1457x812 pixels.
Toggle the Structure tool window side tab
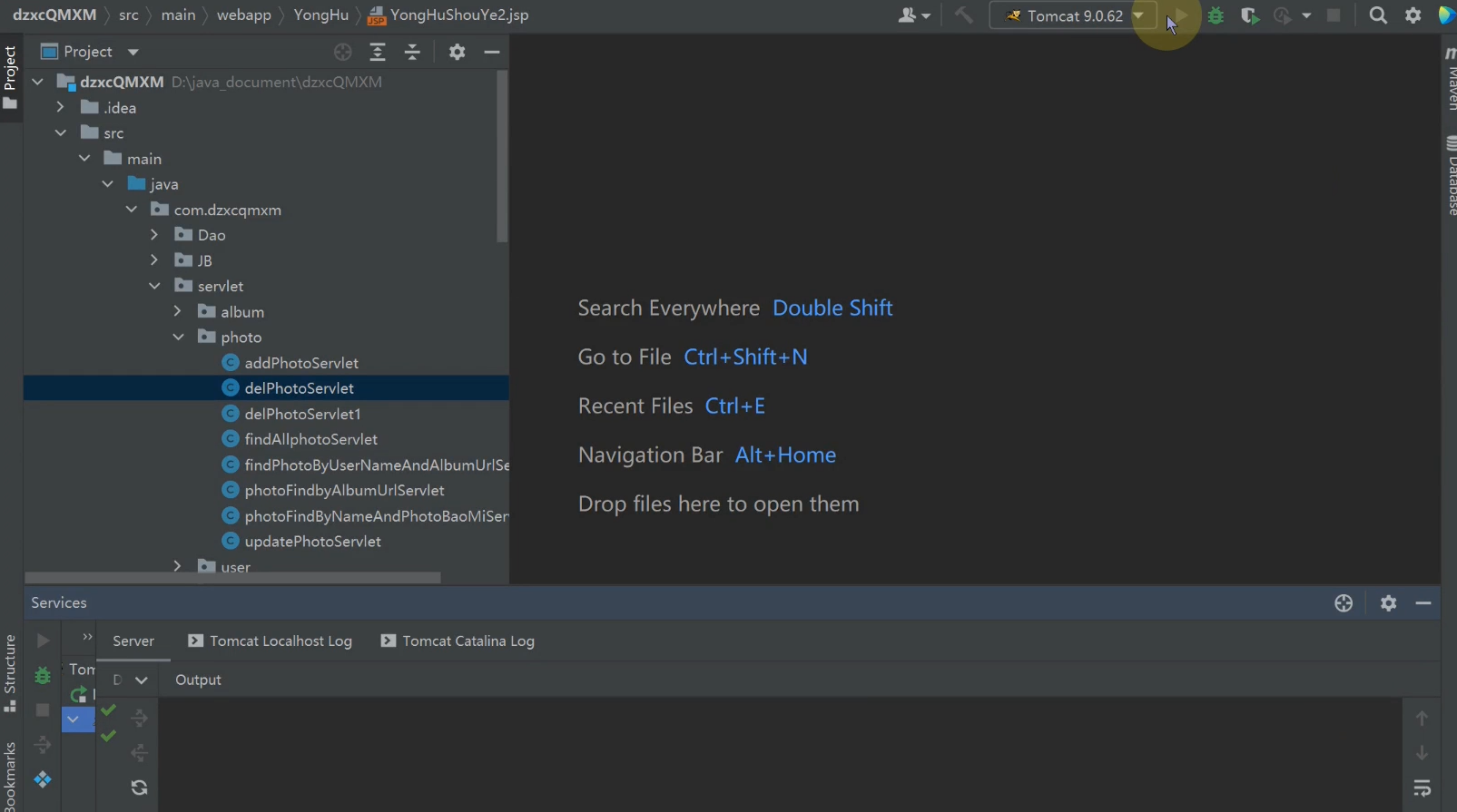(x=11, y=673)
